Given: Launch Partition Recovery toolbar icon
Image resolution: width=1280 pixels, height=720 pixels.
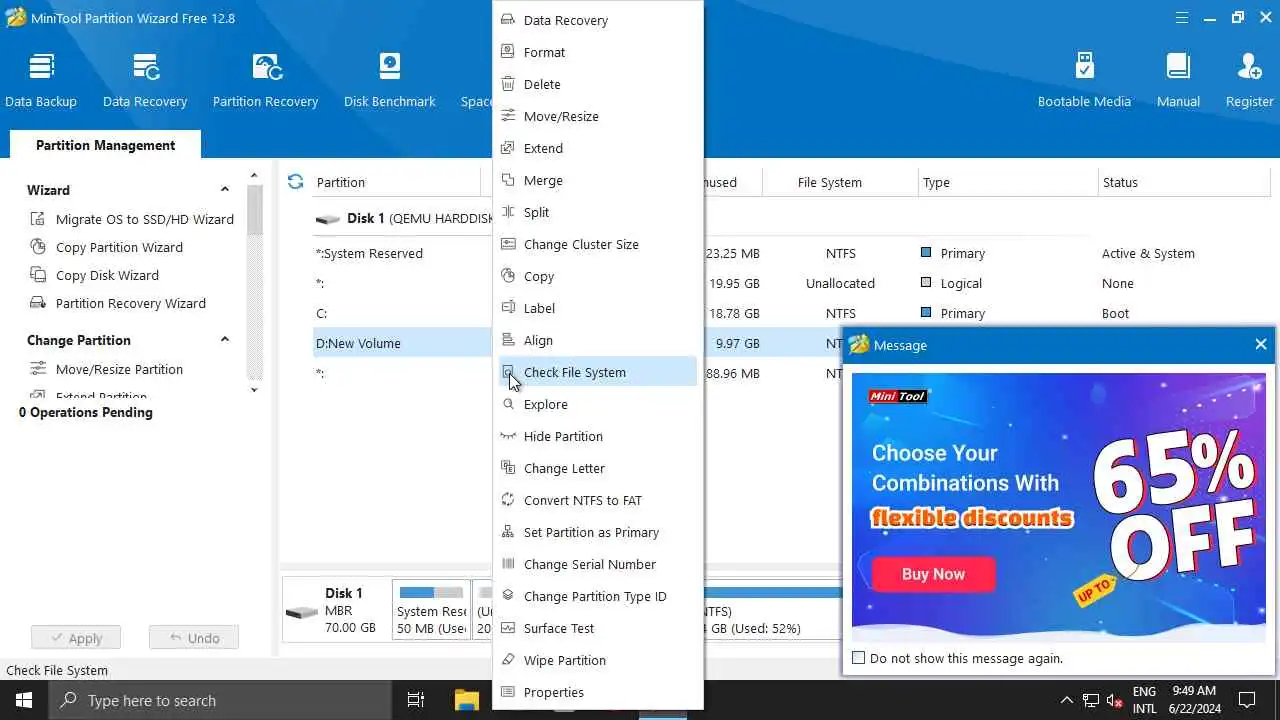Looking at the screenshot, I should [266, 67].
